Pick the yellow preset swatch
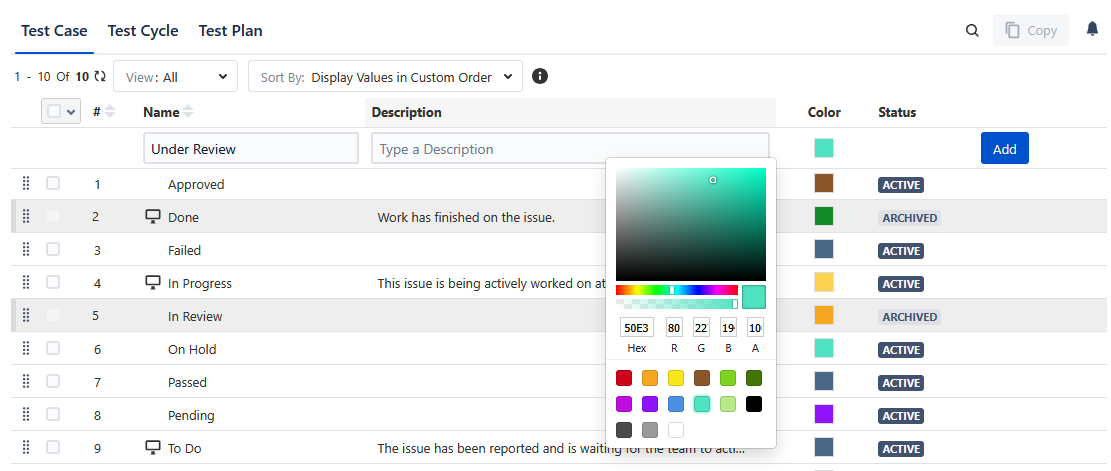 point(676,378)
